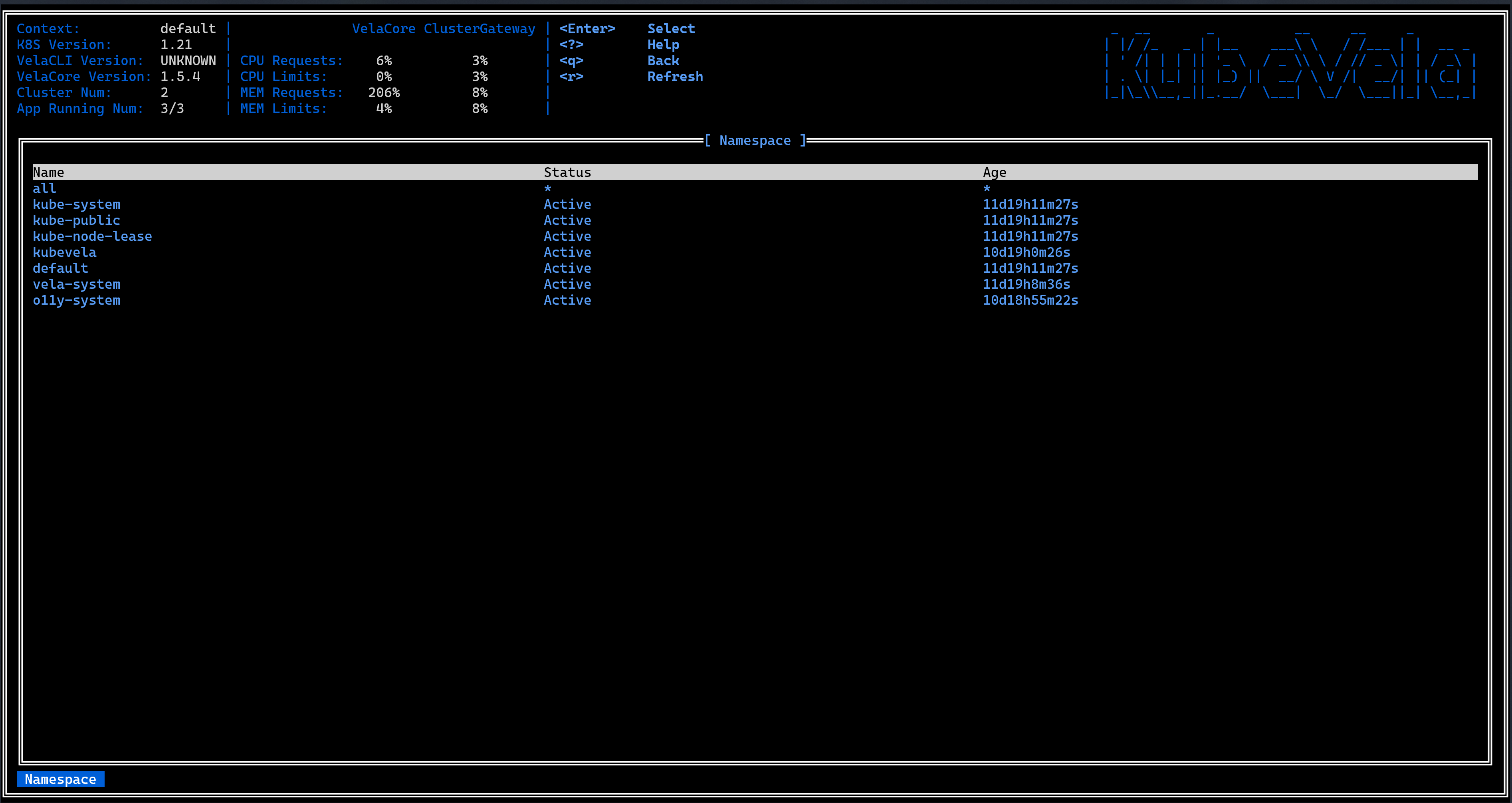Select the o11y-system namespace row
The height and width of the screenshot is (803, 1512).
pos(755,300)
